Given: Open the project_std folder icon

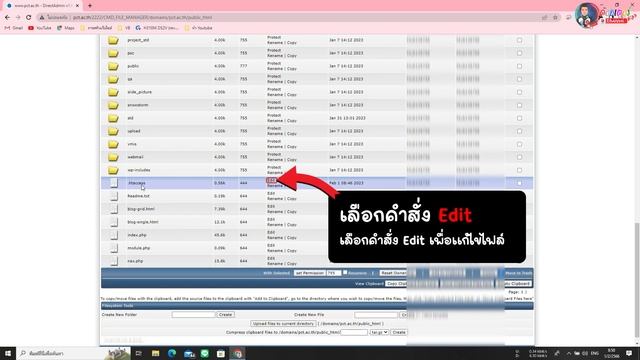Looking at the screenshot, I should point(113,40).
